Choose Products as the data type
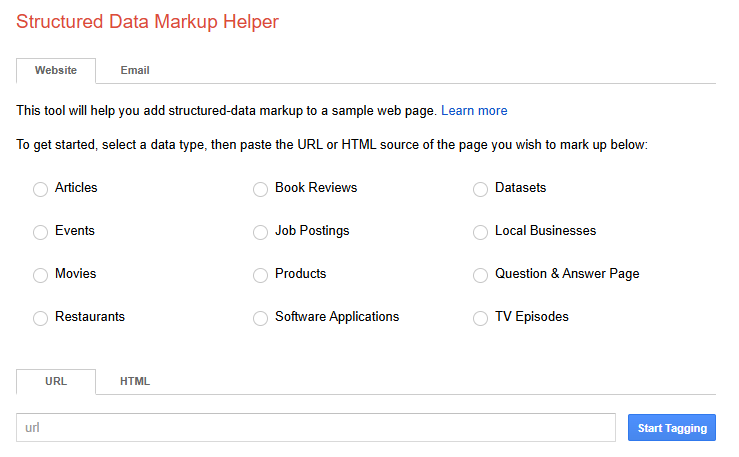This screenshot has height=457, width=739. (260, 275)
